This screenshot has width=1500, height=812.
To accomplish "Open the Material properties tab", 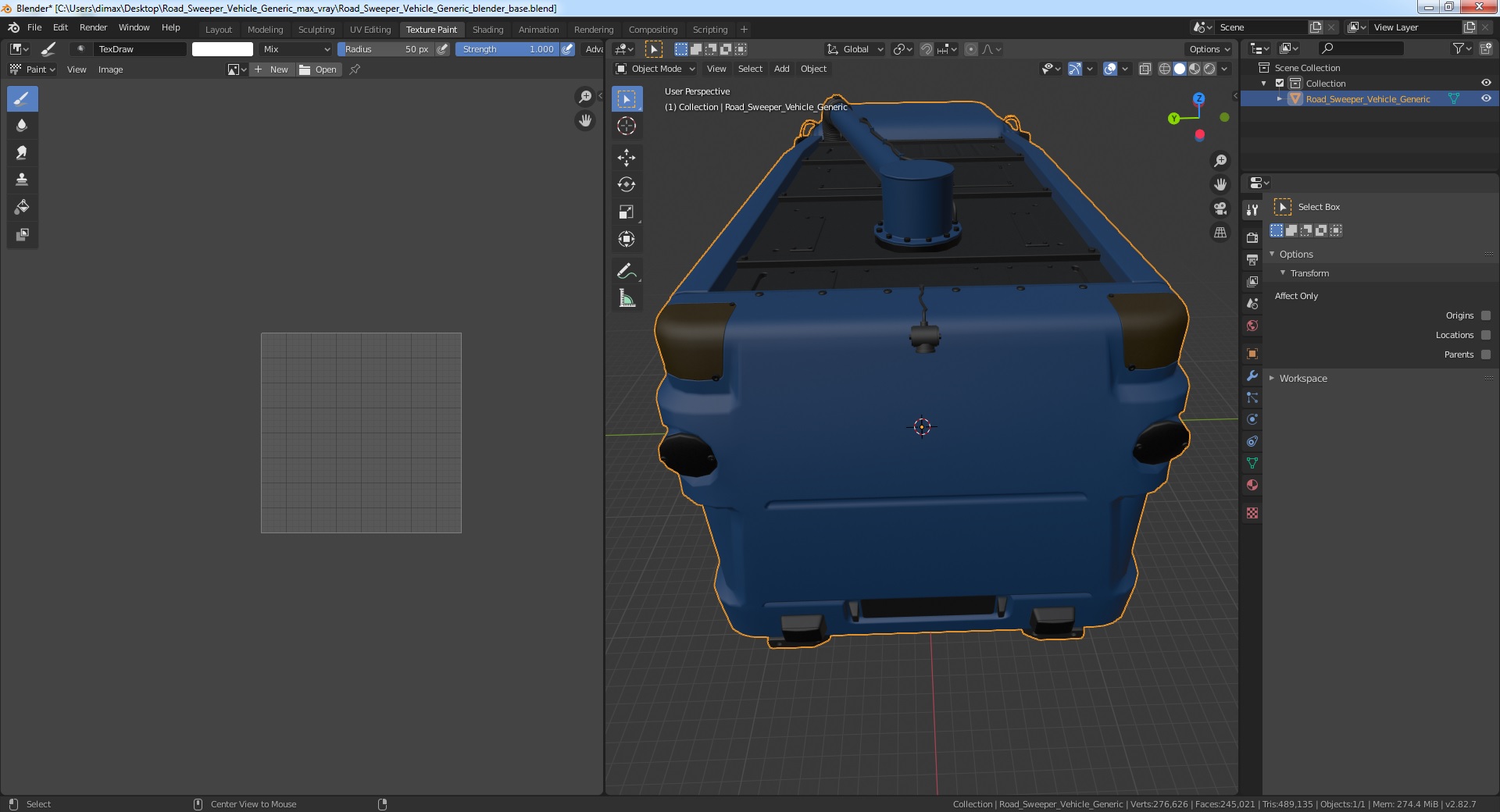I will coord(1252,485).
